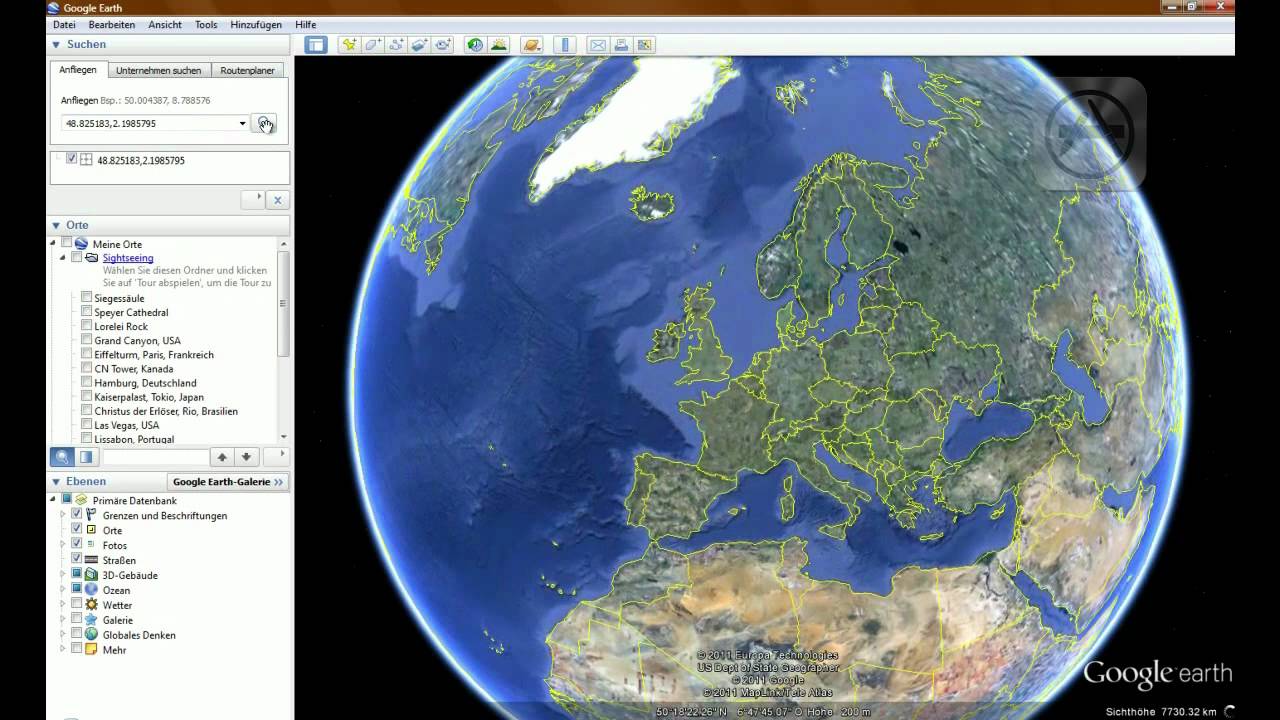Open the Bearbeiten menu
The image size is (1280, 720).
coord(112,24)
